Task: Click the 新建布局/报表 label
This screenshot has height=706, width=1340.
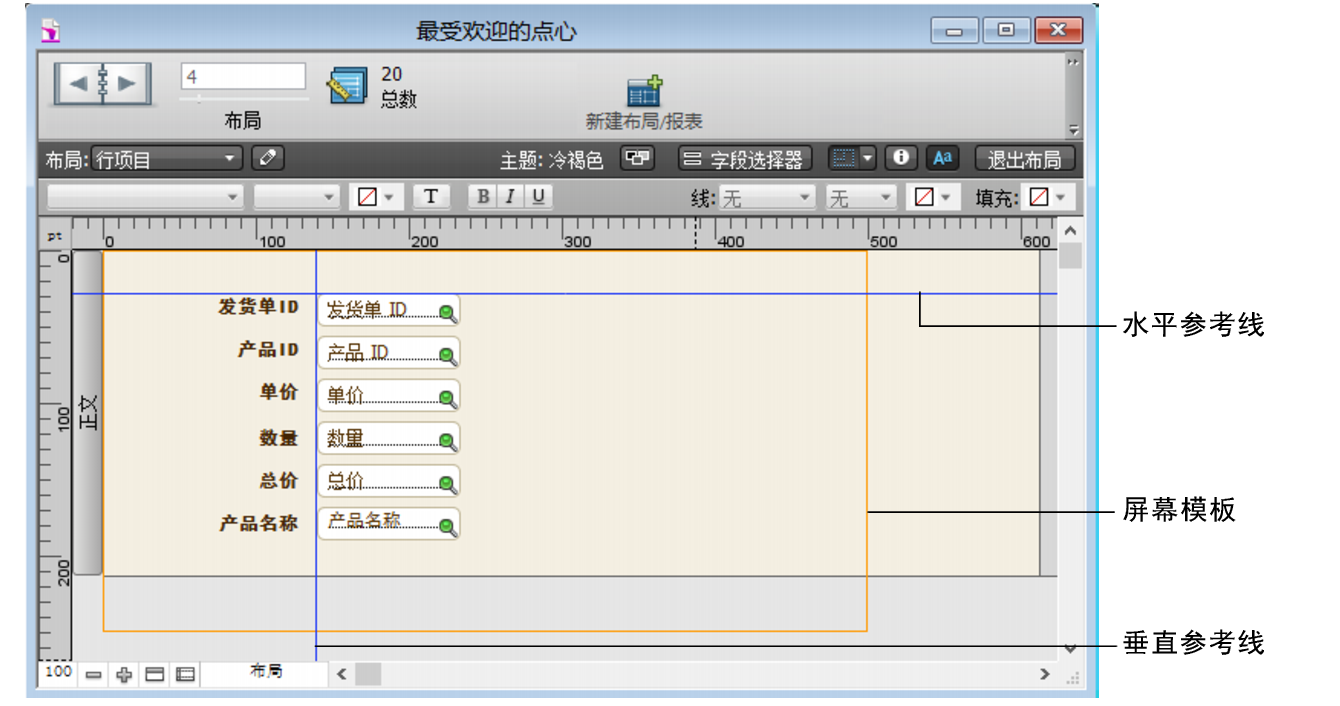Action: 644,121
